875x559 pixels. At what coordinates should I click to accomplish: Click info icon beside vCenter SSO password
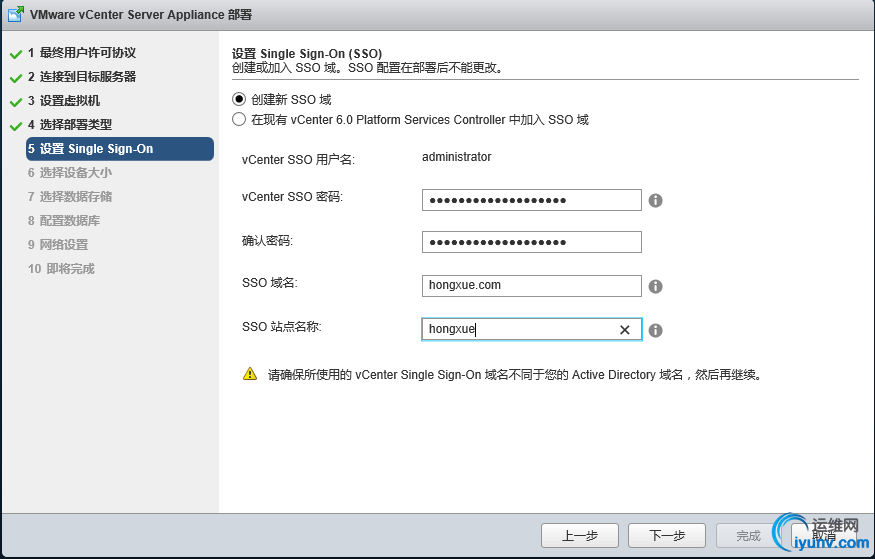pos(656,200)
